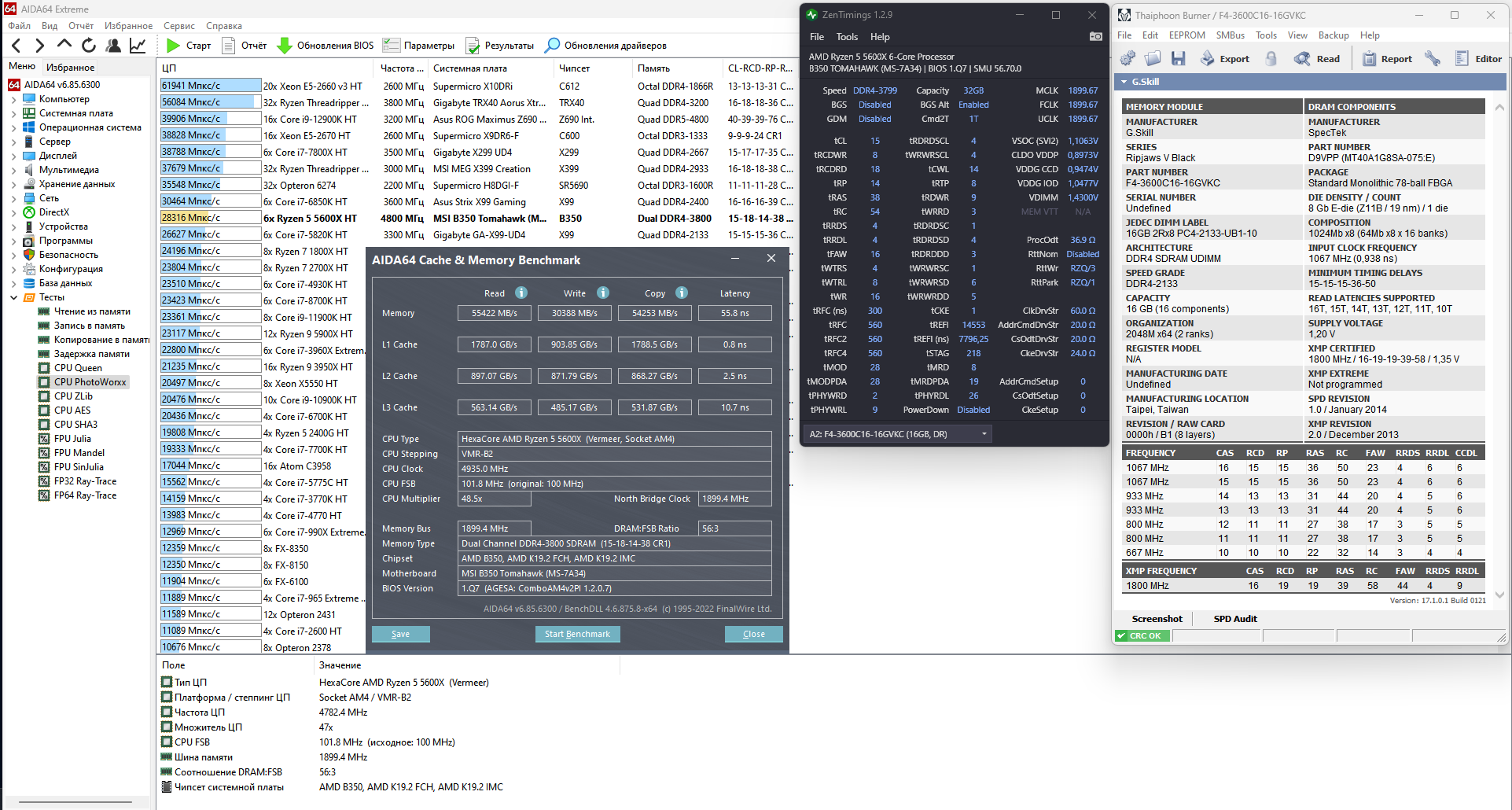This screenshot has height=810, width=1512.
Task: Switch to the Избранное tab in the left panel
Action: (71, 68)
